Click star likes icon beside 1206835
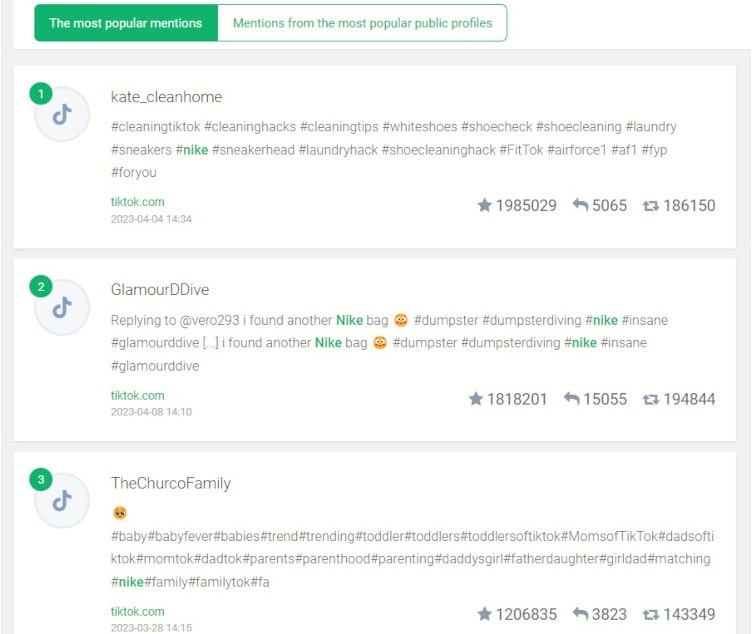 pos(484,614)
